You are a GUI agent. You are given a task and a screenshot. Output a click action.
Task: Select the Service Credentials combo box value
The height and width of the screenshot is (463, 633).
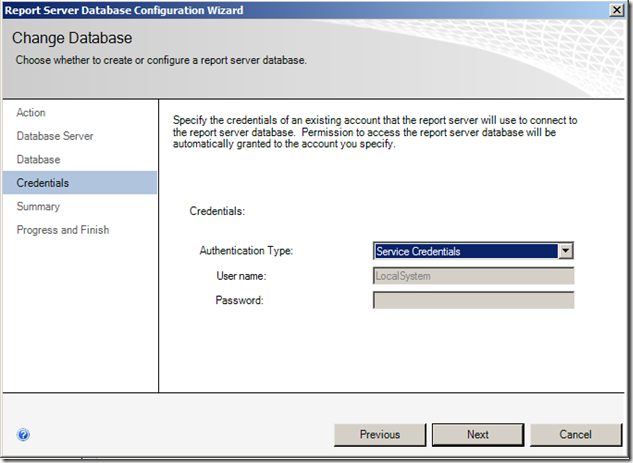pyautogui.click(x=466, y=251)
